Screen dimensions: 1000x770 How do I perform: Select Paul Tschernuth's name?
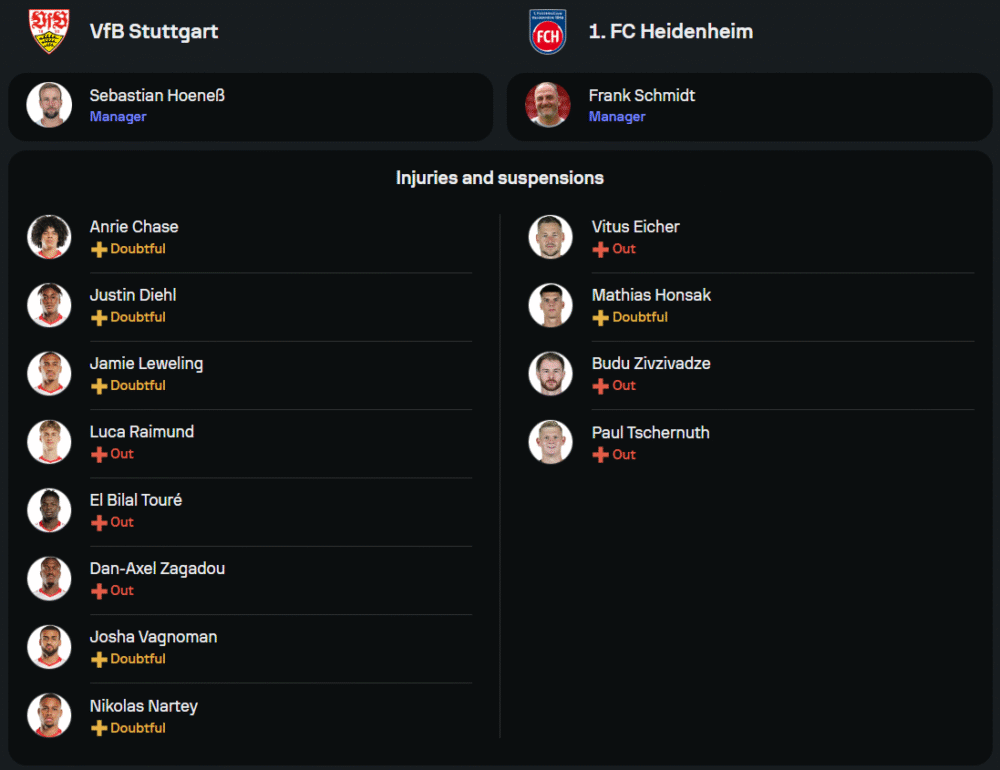click(650, 432)
